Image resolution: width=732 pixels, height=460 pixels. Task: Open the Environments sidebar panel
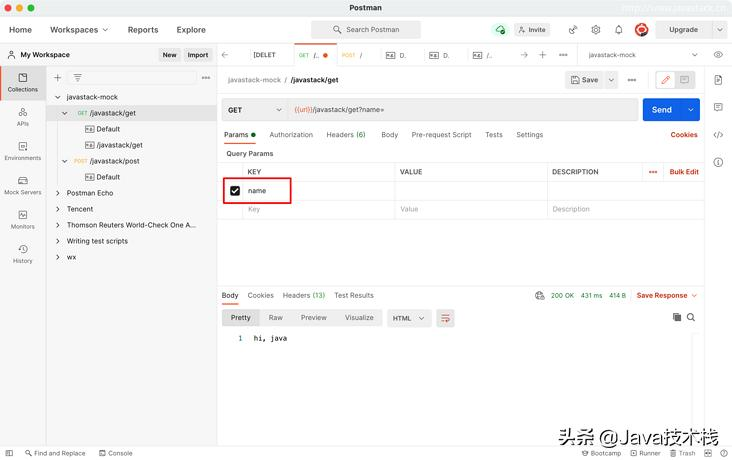coord(22,151)
